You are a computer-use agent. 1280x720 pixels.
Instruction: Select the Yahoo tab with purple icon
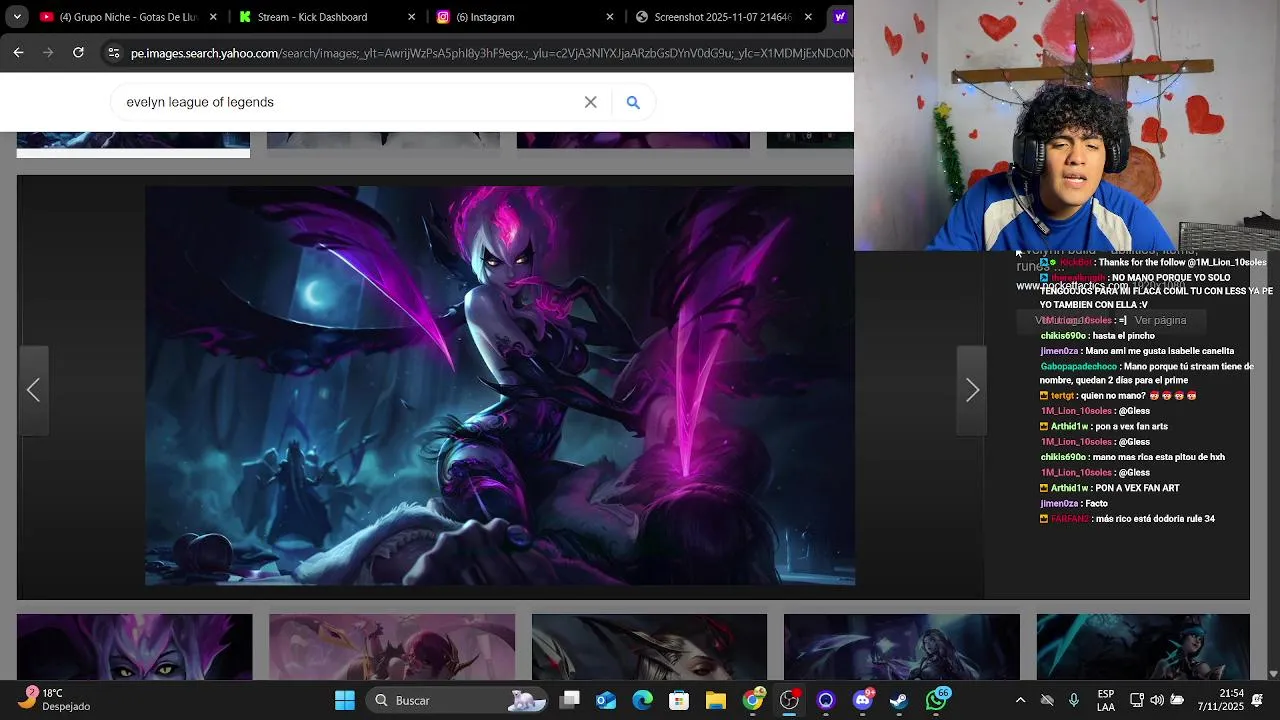(841, 17)
